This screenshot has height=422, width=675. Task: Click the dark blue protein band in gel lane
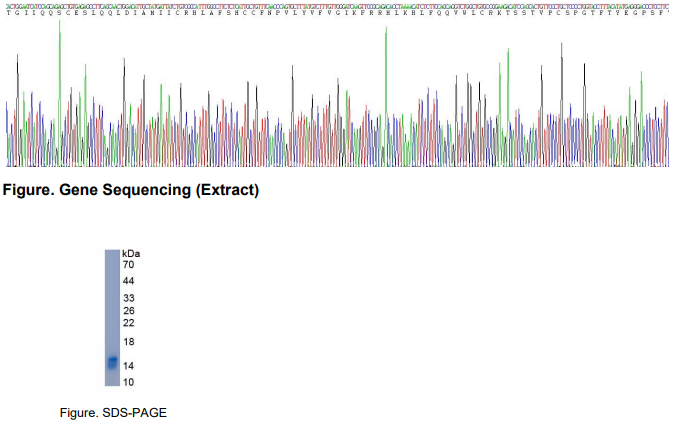click(112, 363)
